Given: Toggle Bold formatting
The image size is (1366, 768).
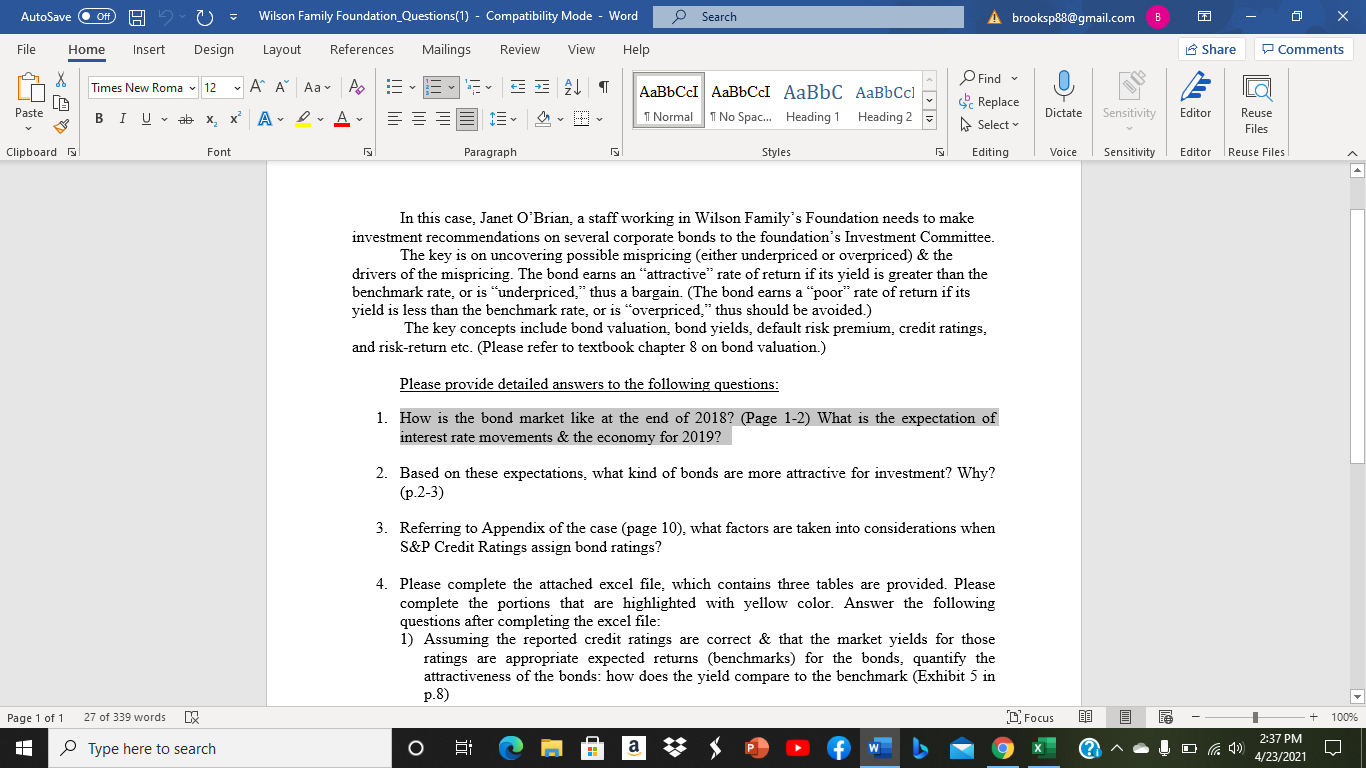Looking at the screenshot, I should [x=100, y=119].
